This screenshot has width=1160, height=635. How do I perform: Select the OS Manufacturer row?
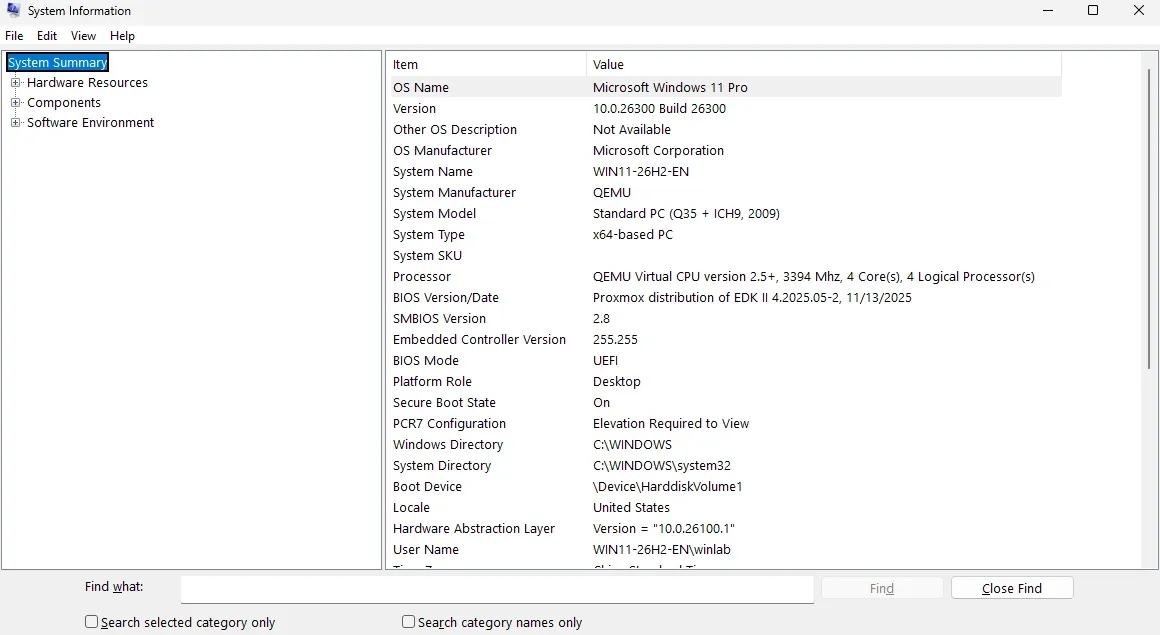(x=726, y=150)
